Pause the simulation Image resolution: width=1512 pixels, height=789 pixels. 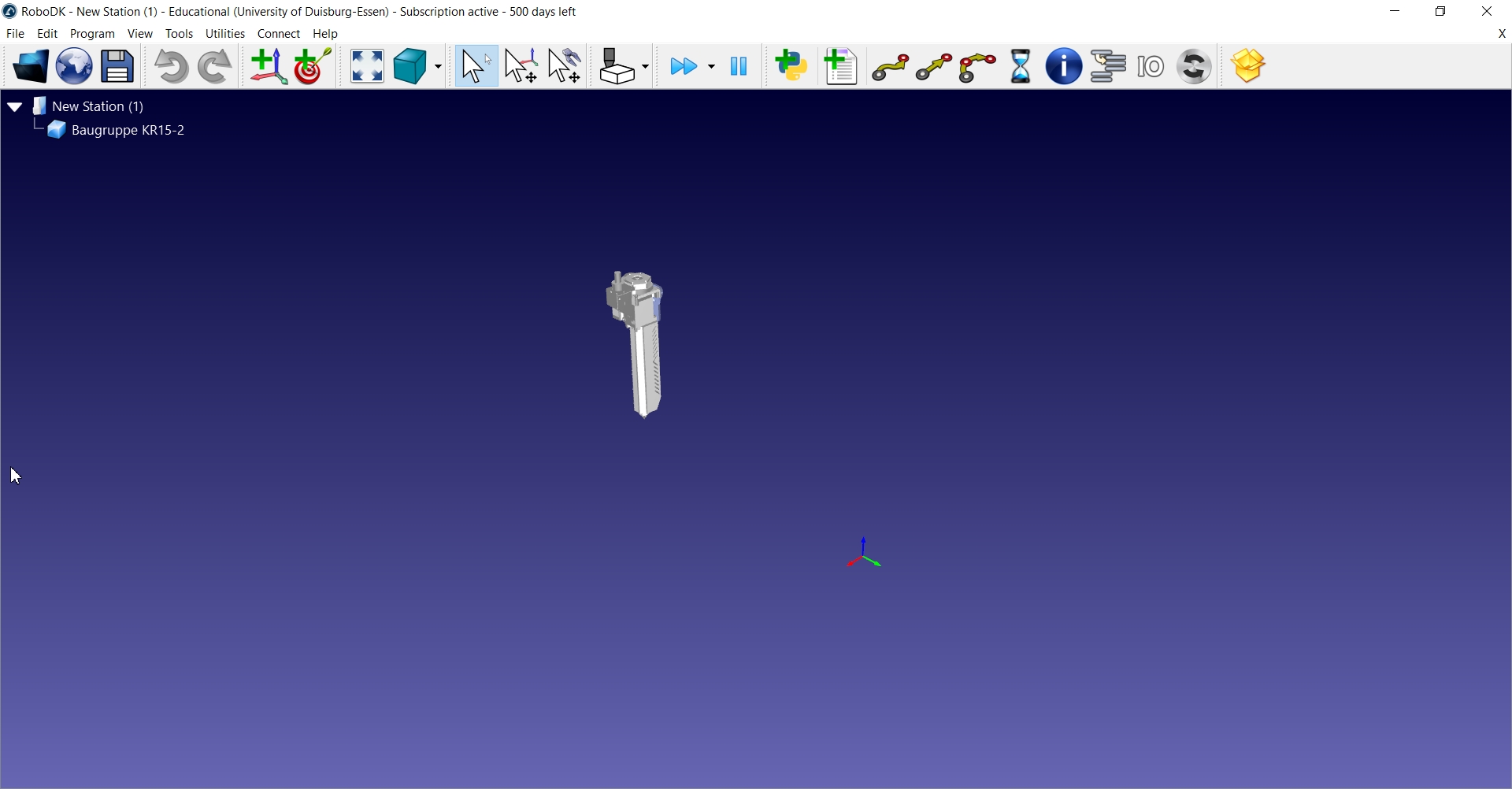click(739, 67)
